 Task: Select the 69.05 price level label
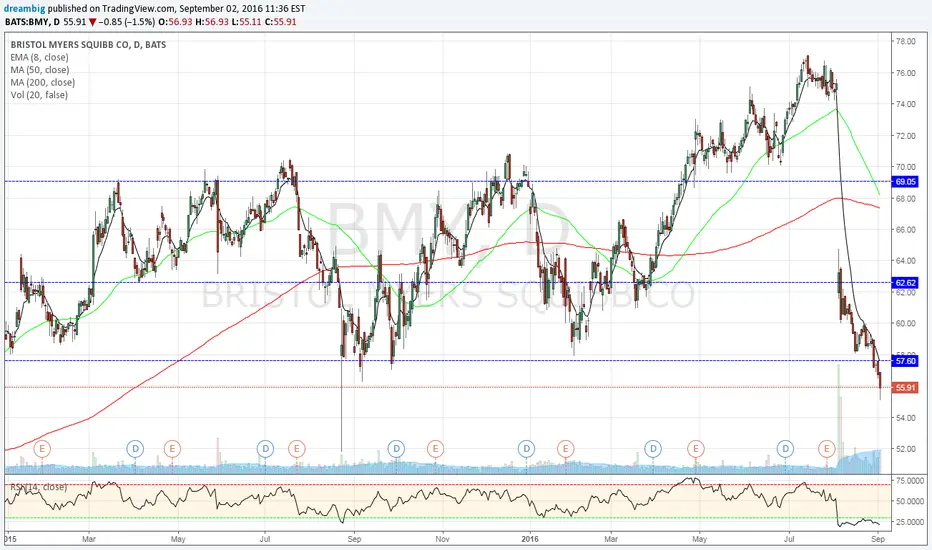[905, 182]
